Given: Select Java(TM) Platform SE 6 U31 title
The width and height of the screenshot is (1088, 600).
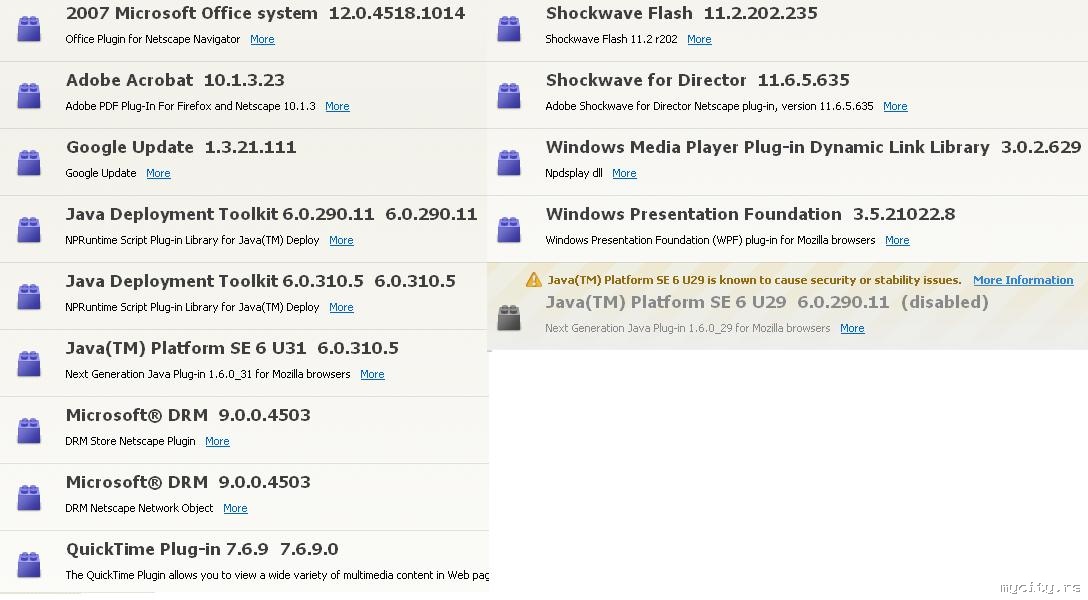Looking at the screenshot, I should [232, 348].
